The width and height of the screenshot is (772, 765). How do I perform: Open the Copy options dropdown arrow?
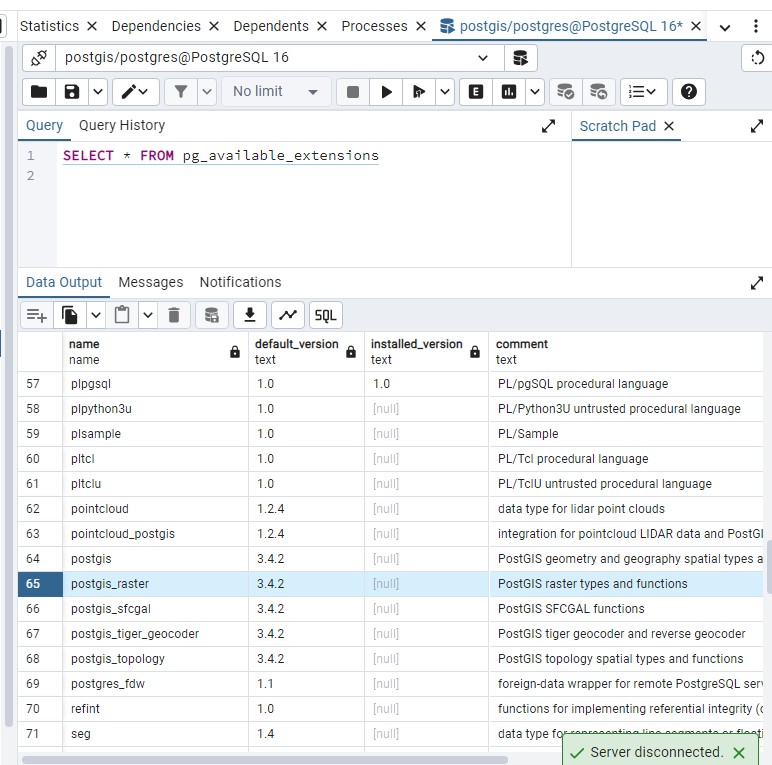click(x=96, y=315)
